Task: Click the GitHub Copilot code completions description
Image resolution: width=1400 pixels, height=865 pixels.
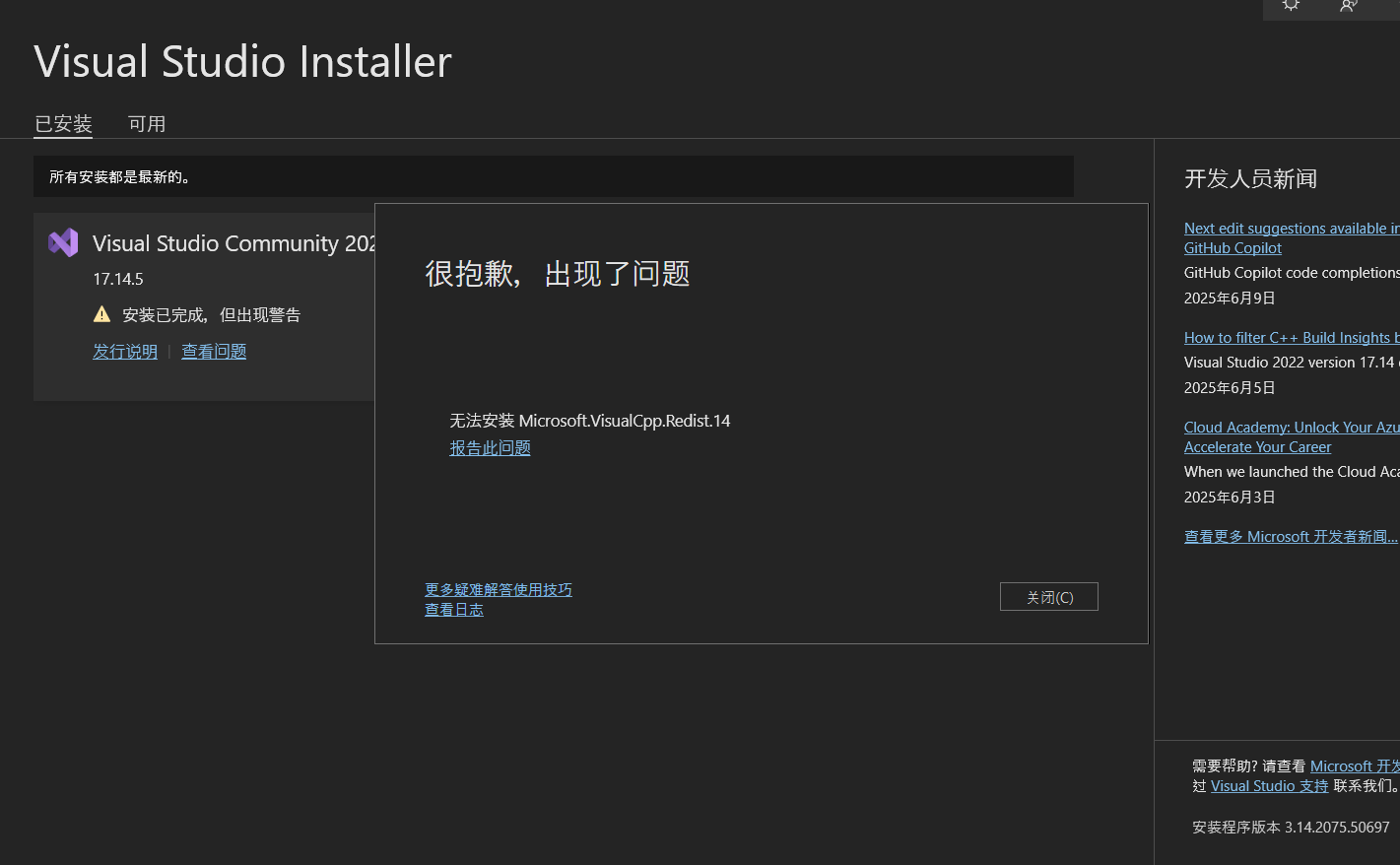Action: click(x=1292, y=273)
